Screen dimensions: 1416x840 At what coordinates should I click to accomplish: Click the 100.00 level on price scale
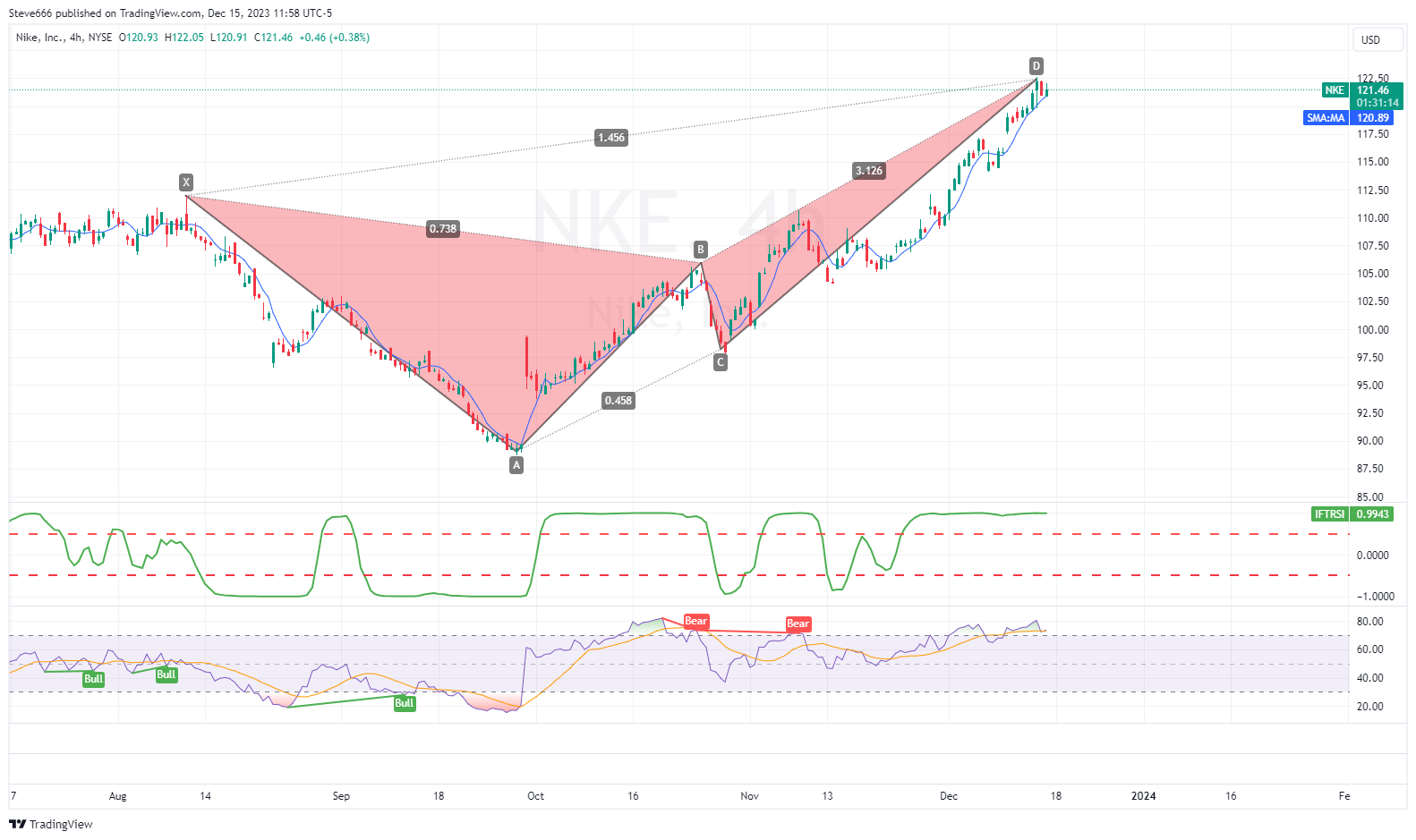pos(1373,330)
